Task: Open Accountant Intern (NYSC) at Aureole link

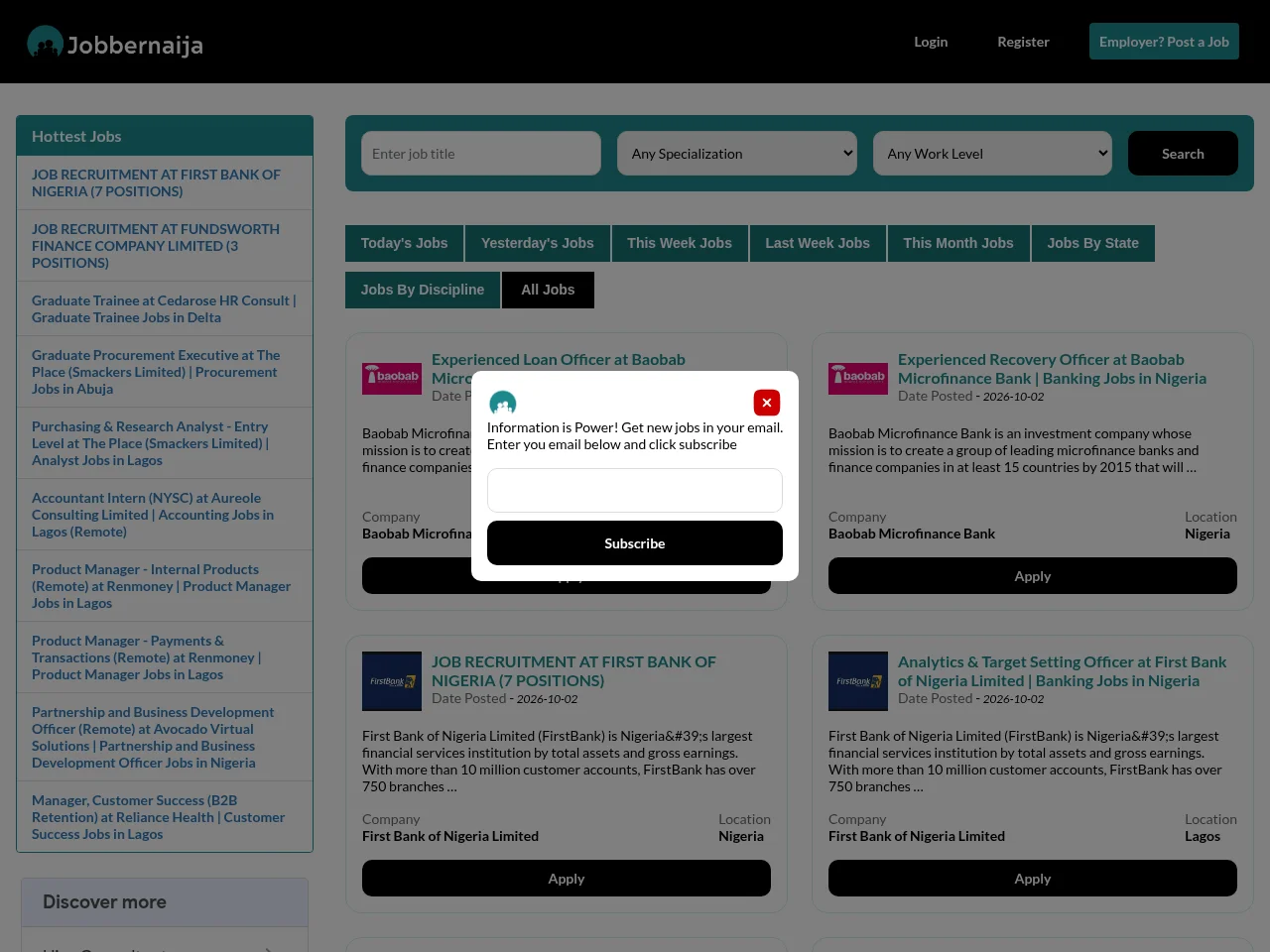Action: [x=153, y=515]
